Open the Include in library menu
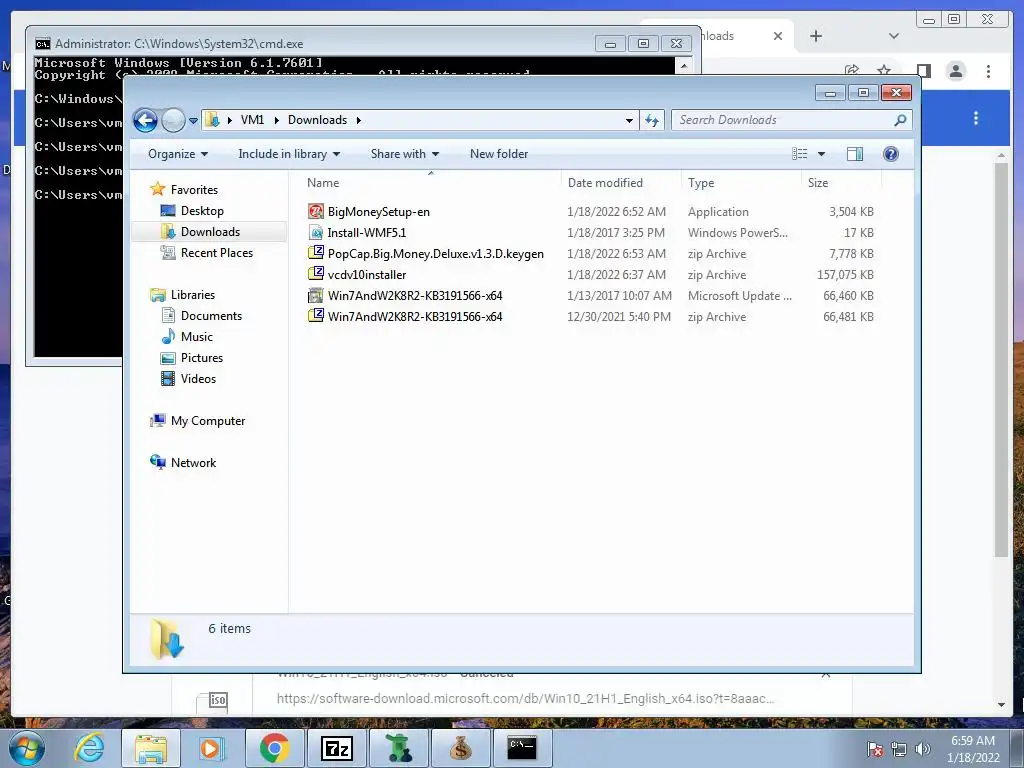Image resolution: width=1024 pixels, height=768 pixels. coord(289,154)
